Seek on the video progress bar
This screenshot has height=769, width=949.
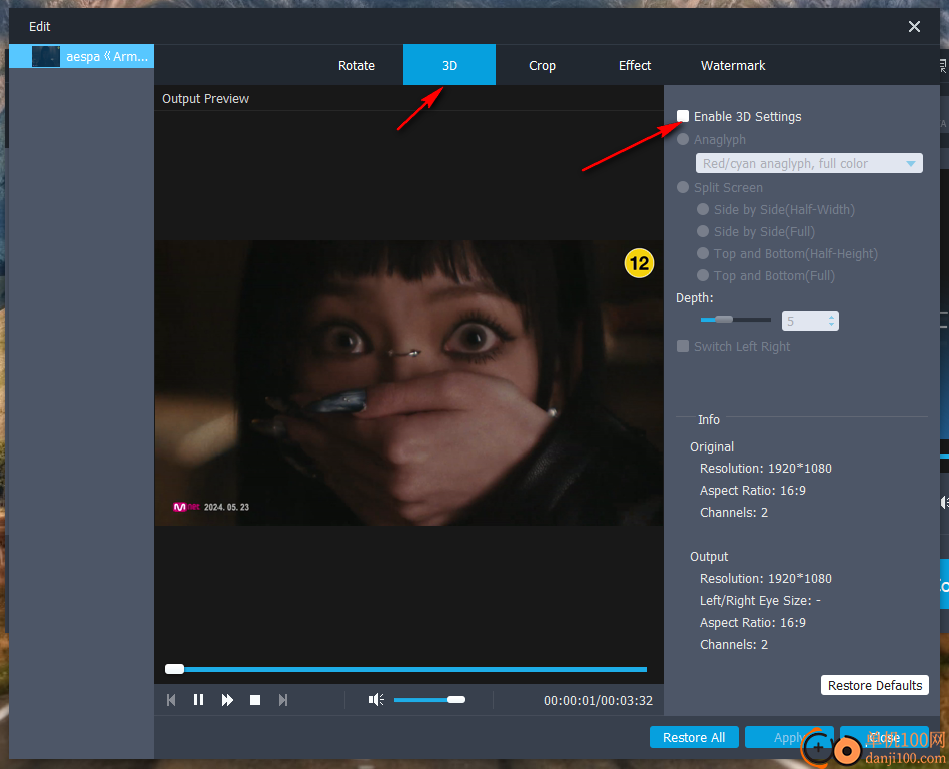pos(406,669)
